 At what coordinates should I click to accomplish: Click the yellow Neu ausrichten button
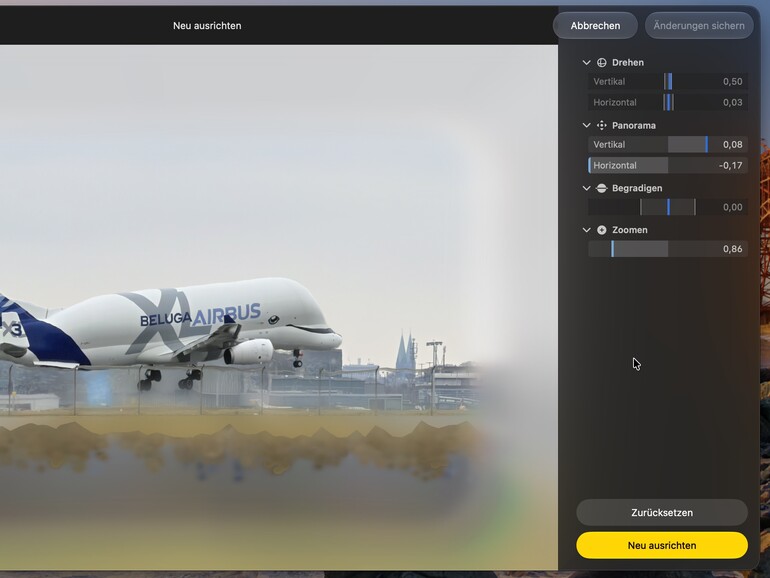tap(662, 546)
